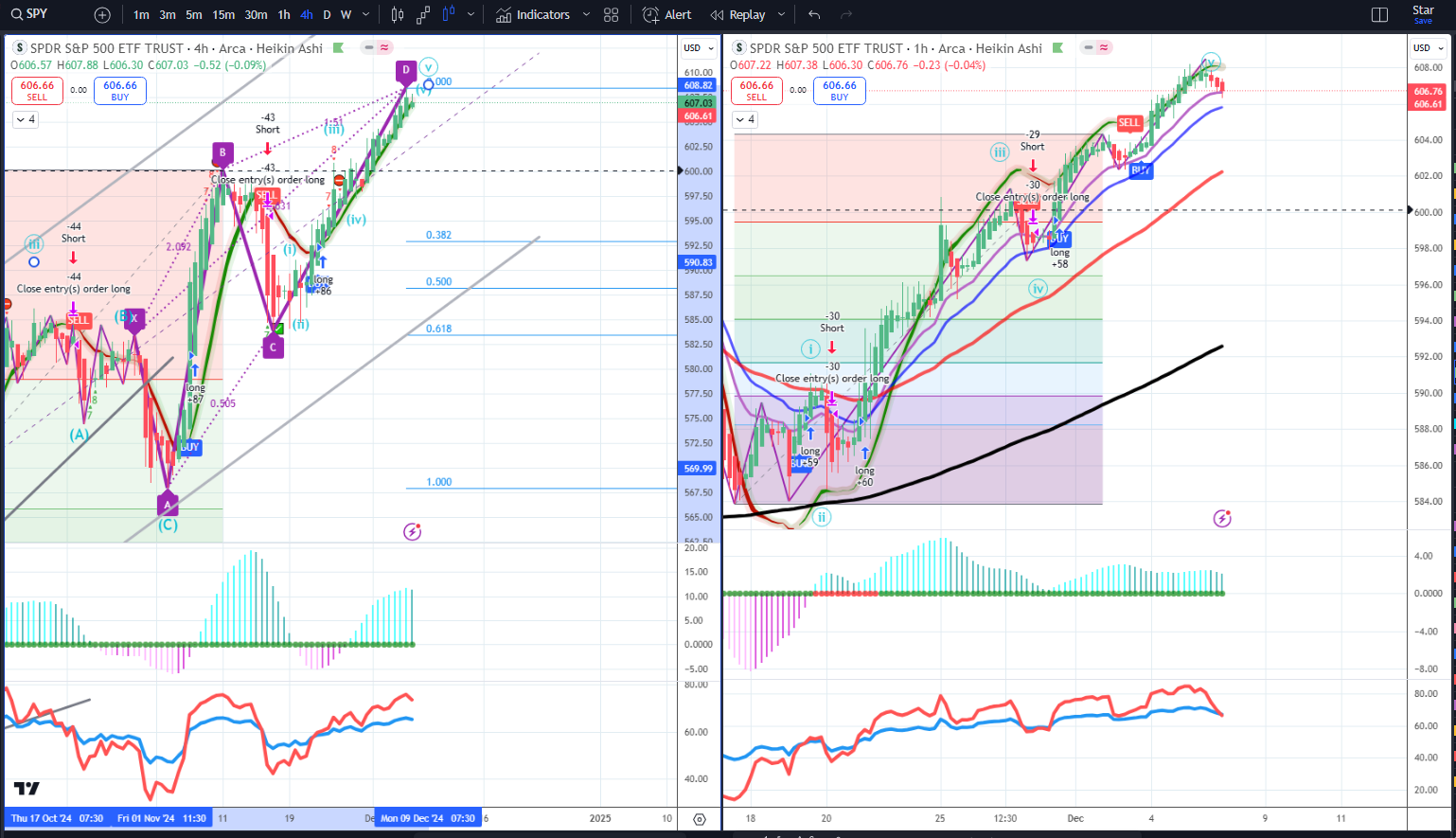Select the 3m timeframe
Viewport: 1456px width, 838px height.
[x=168, y=15]
